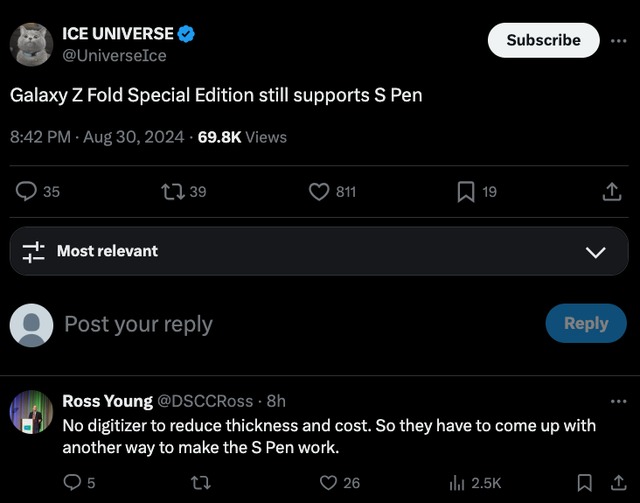This screenshot has height=503, width=640.
Task: Share Ross Young's reply
Action: pos(616,482)
